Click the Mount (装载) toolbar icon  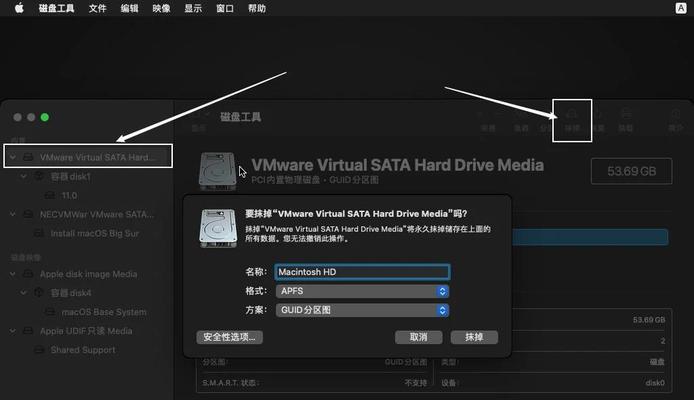pos(625,120)
